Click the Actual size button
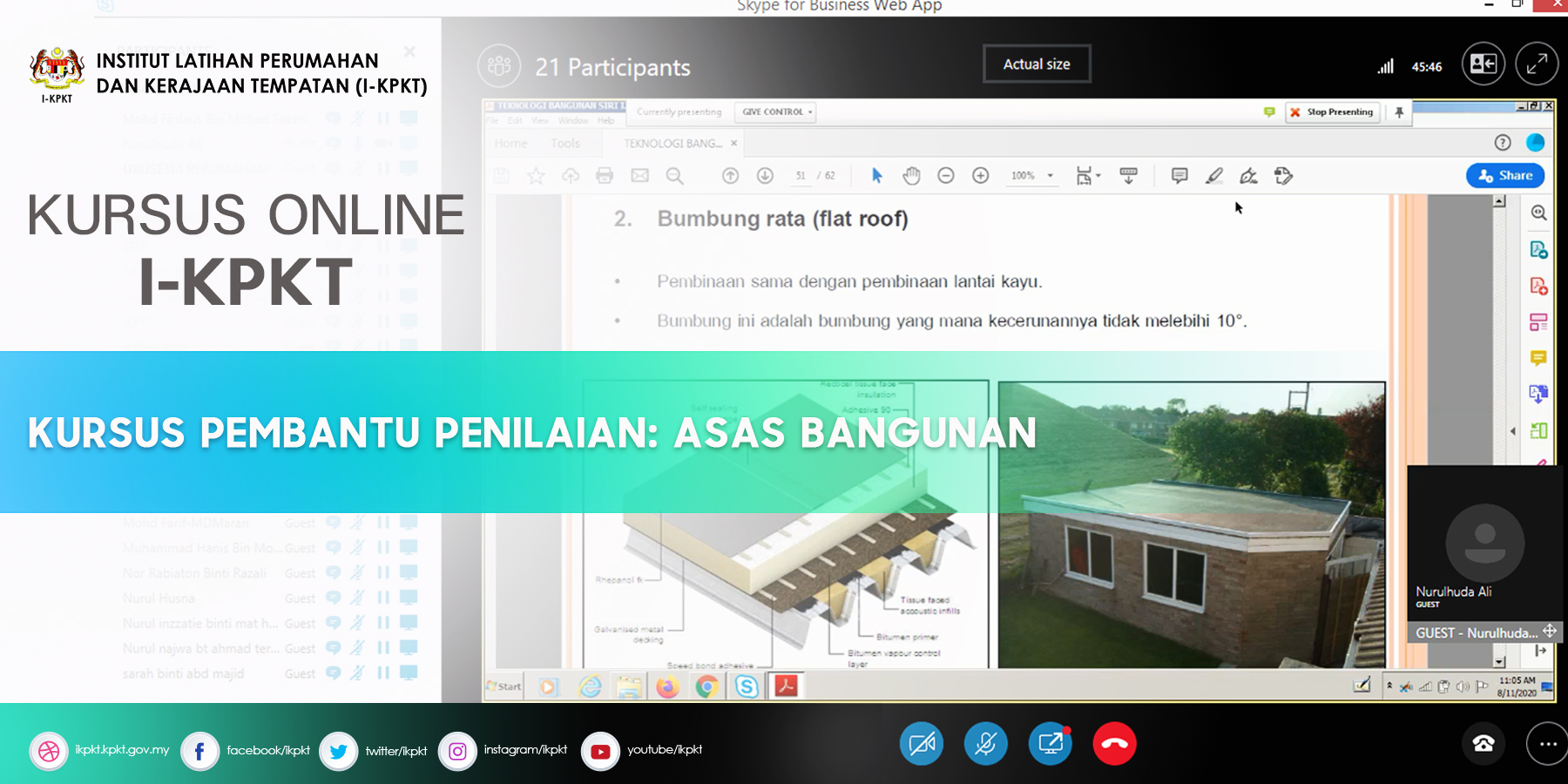 (1037, 64)
